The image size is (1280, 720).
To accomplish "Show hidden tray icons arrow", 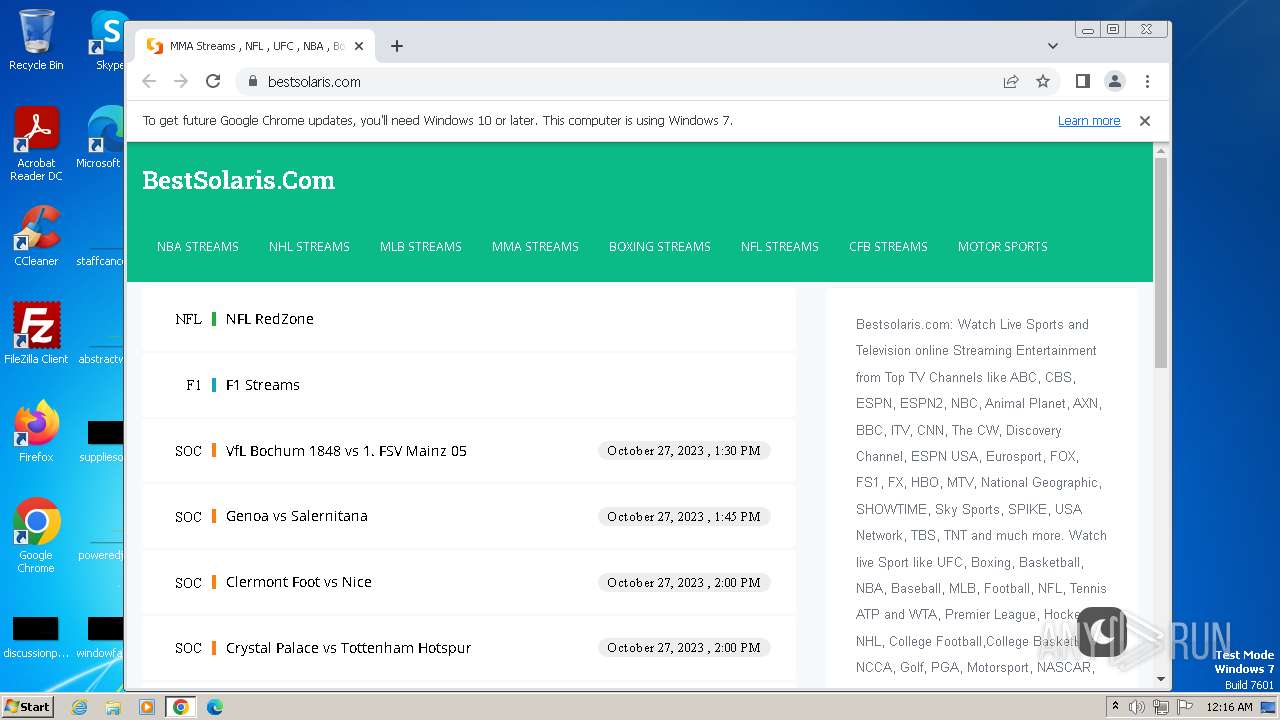I will click(1115, 707).
